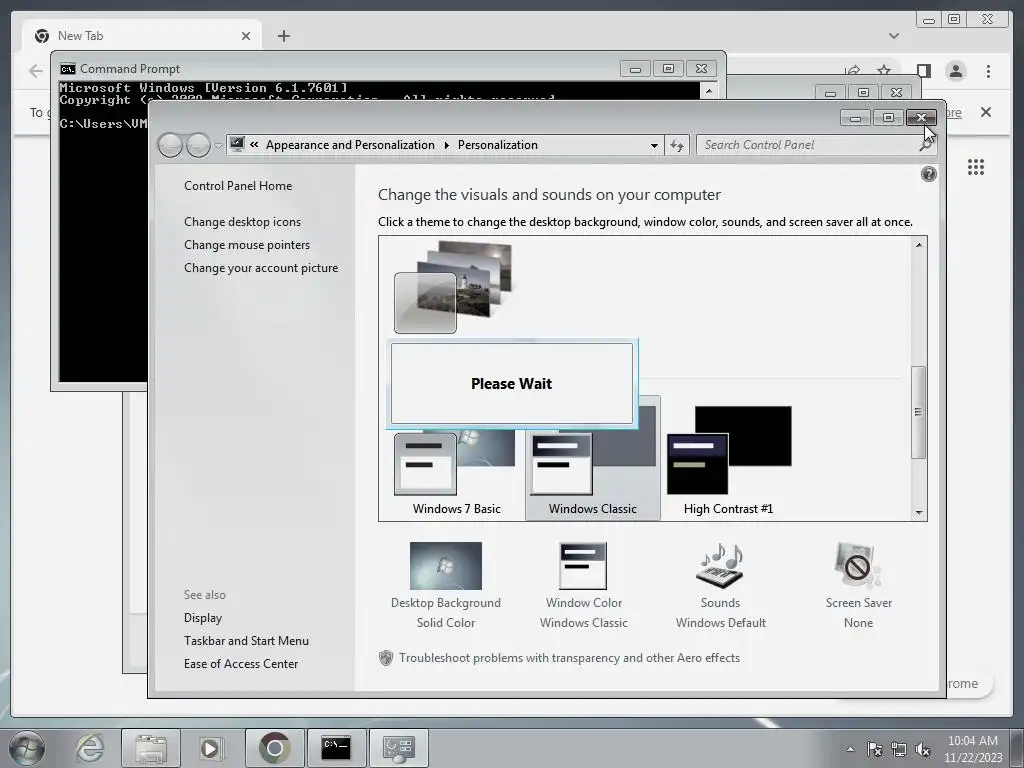The height and width of the screenshot is (768, 1024).
Task: Click volume speaker tray icon
Action: point(923,749)
